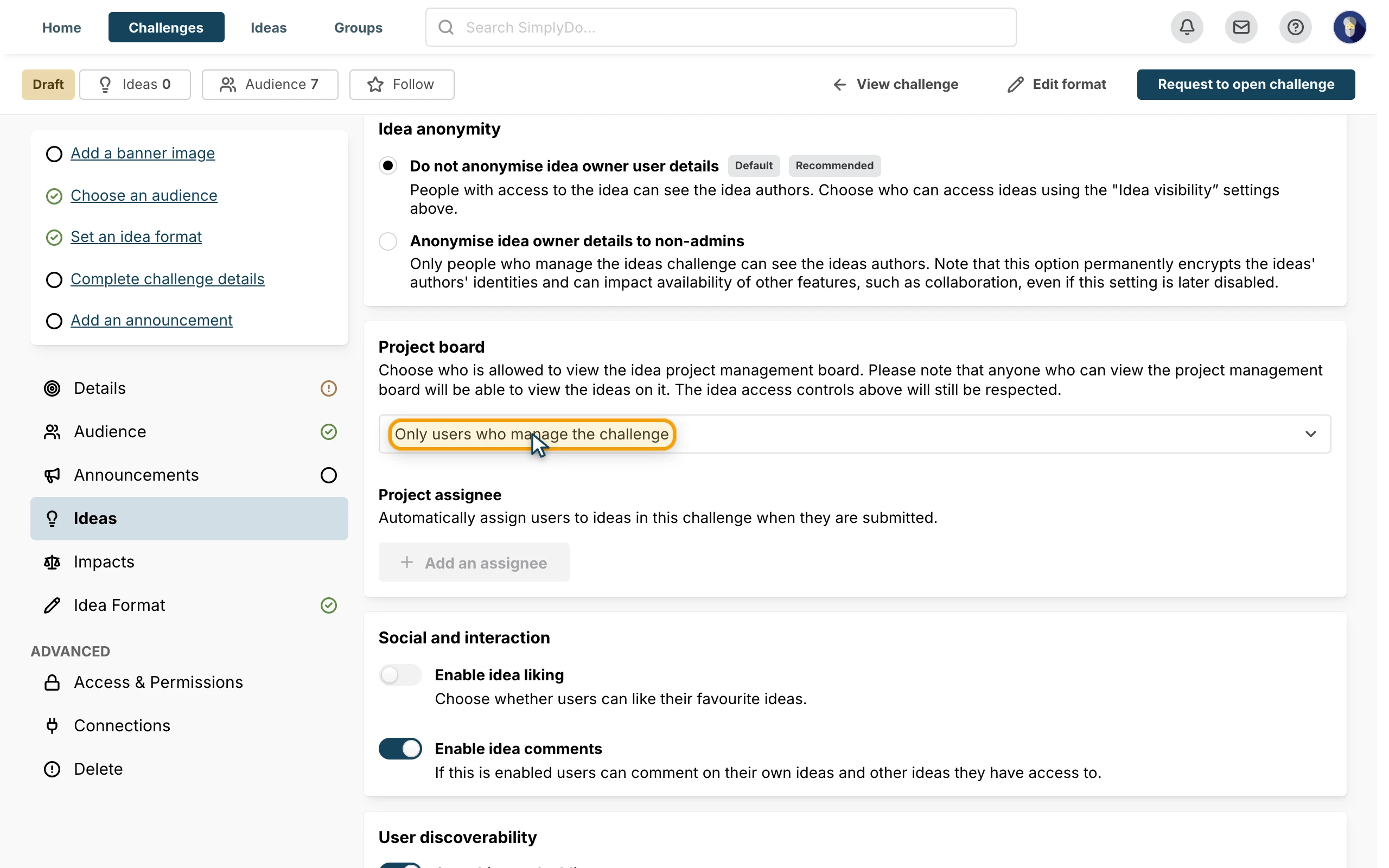The image size is (1389, 868).
Task: Open the Set an idea format link
Action: [136, 237]
